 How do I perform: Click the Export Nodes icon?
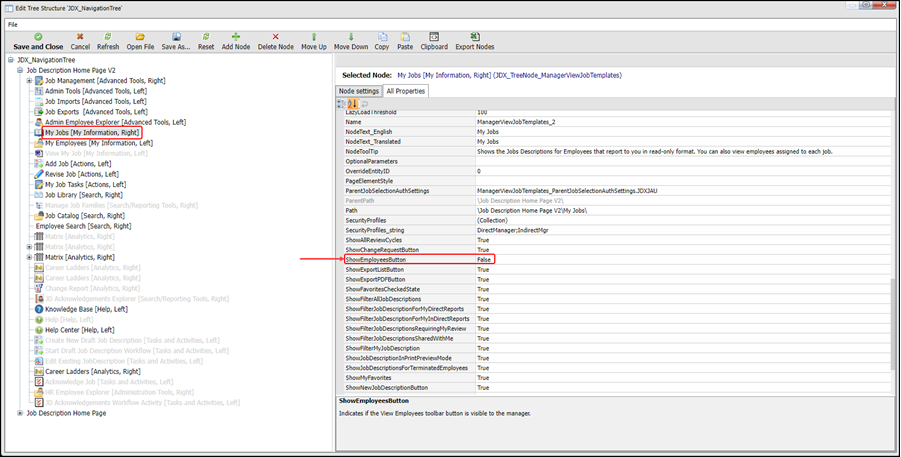[x=474, y=37]
